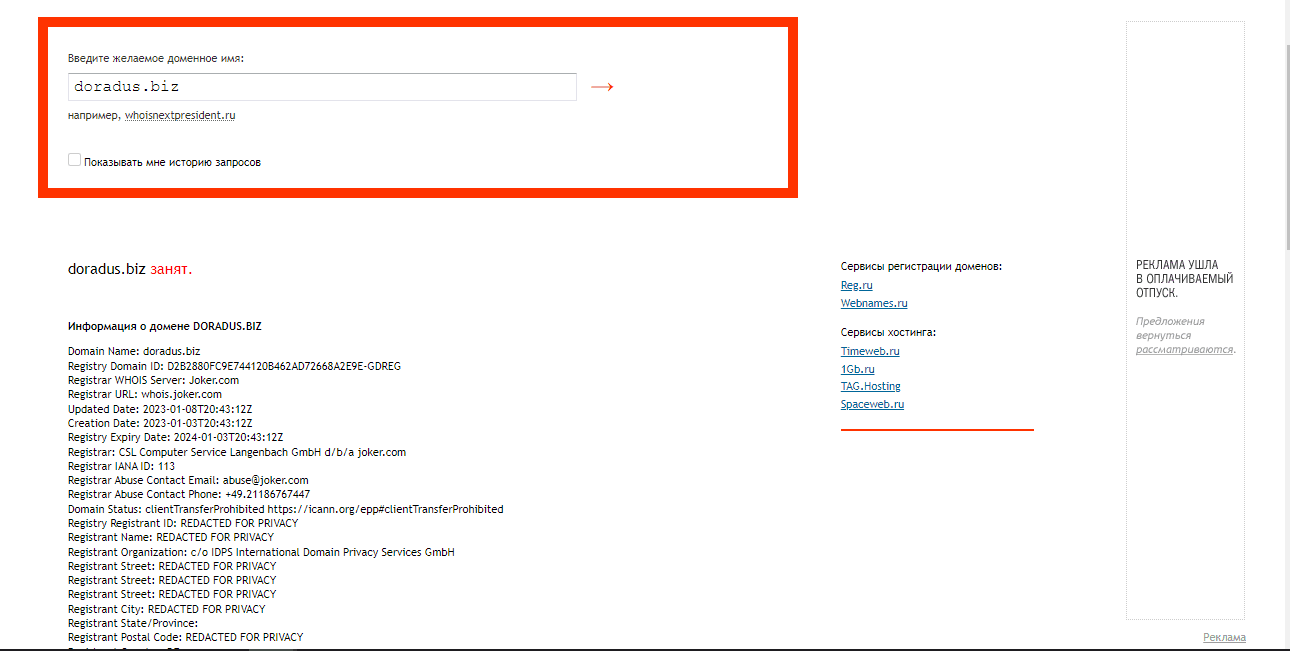Focus the domain name input field
1290x651 pixels.
322,87
